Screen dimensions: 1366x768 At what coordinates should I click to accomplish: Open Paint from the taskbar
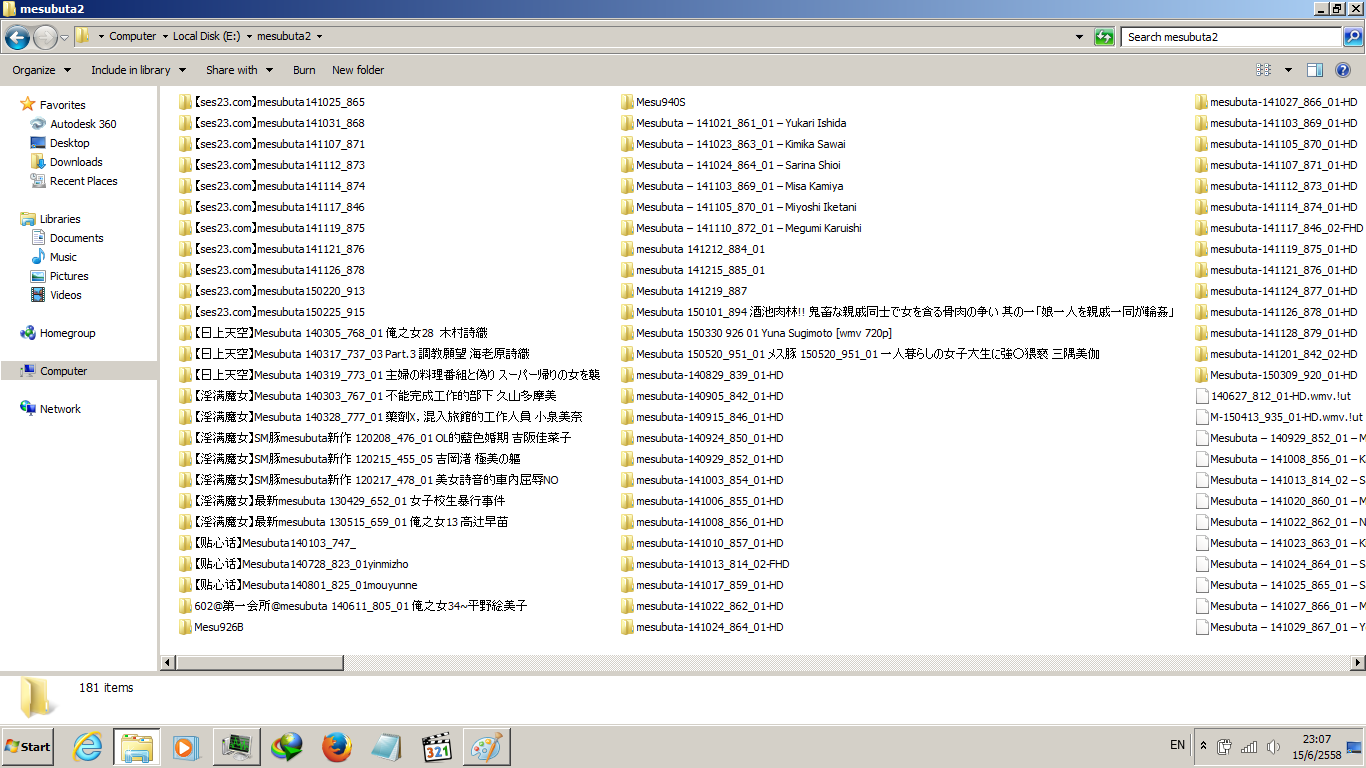click(x=487, y=747)
